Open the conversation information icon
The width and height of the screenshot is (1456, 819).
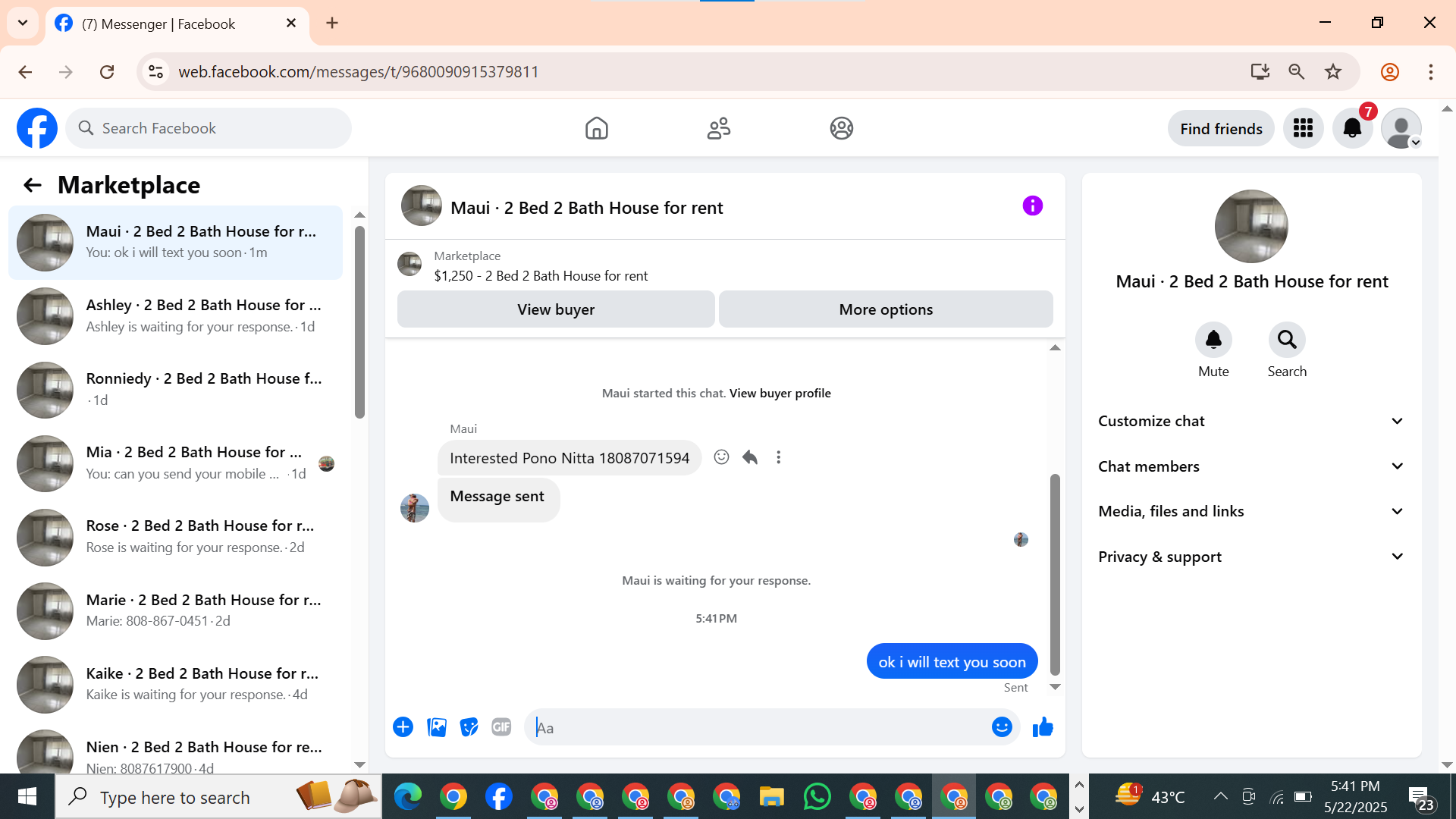(1032, 206)
